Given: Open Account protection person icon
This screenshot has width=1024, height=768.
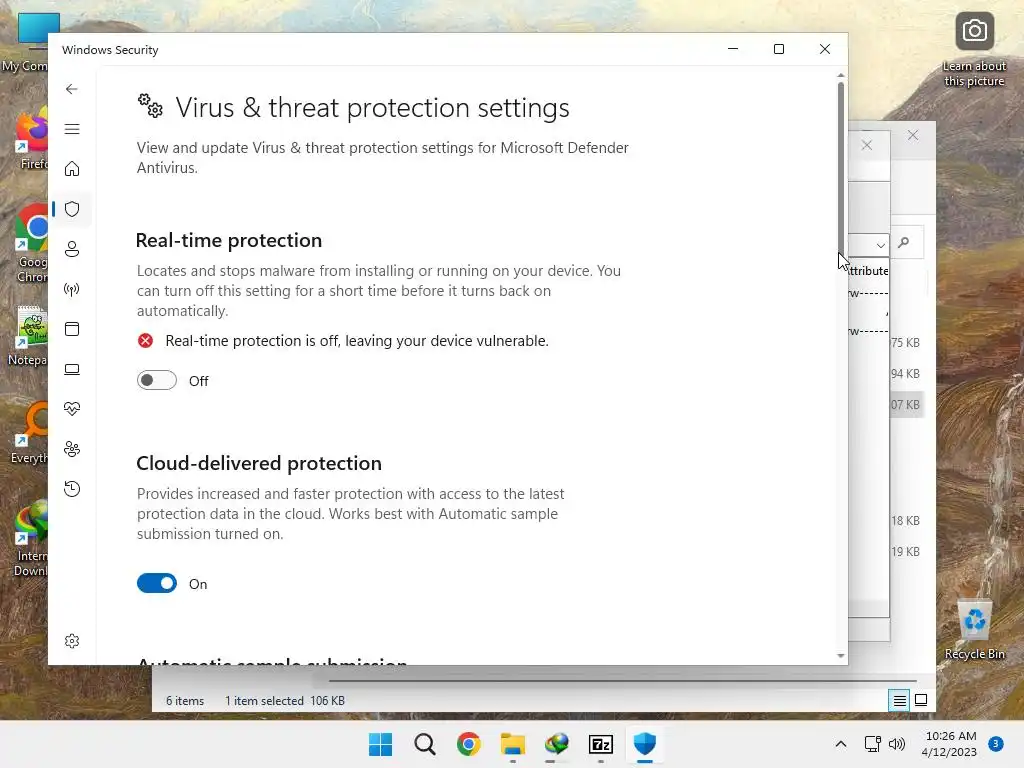Looking at the screenshot, I should (72, 249).
